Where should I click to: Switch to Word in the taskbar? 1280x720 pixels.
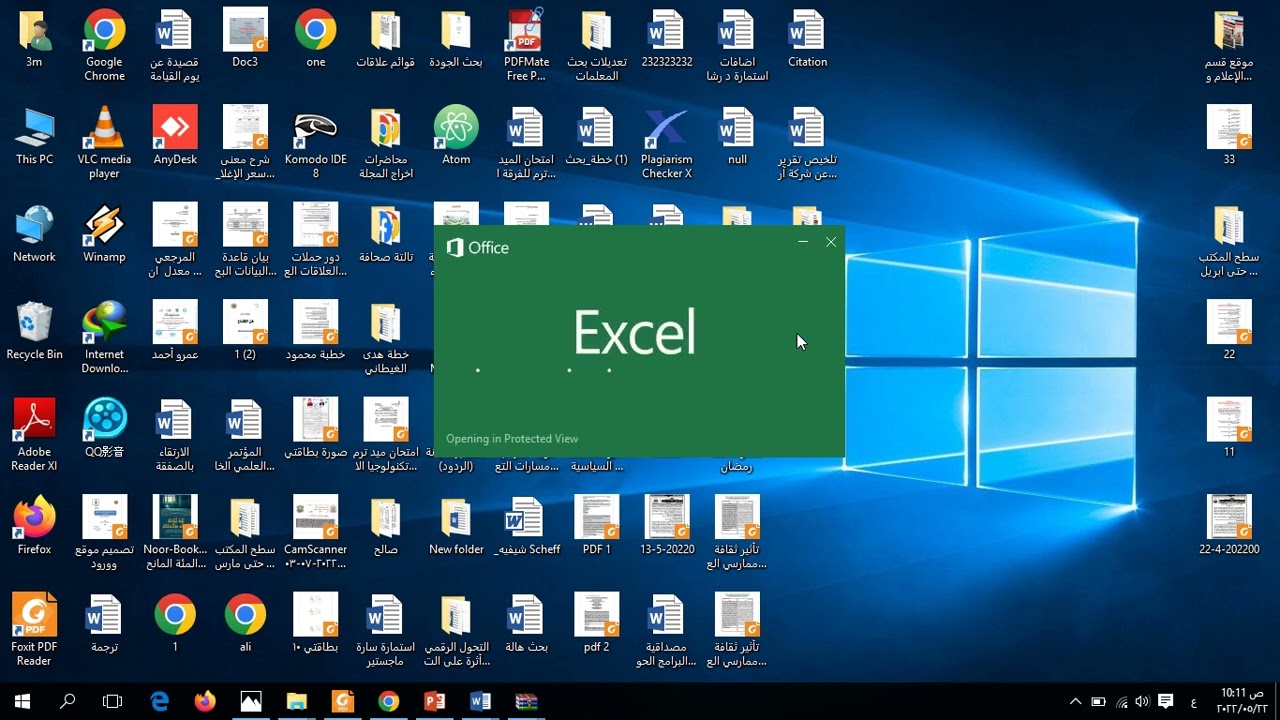coord(481,701)
